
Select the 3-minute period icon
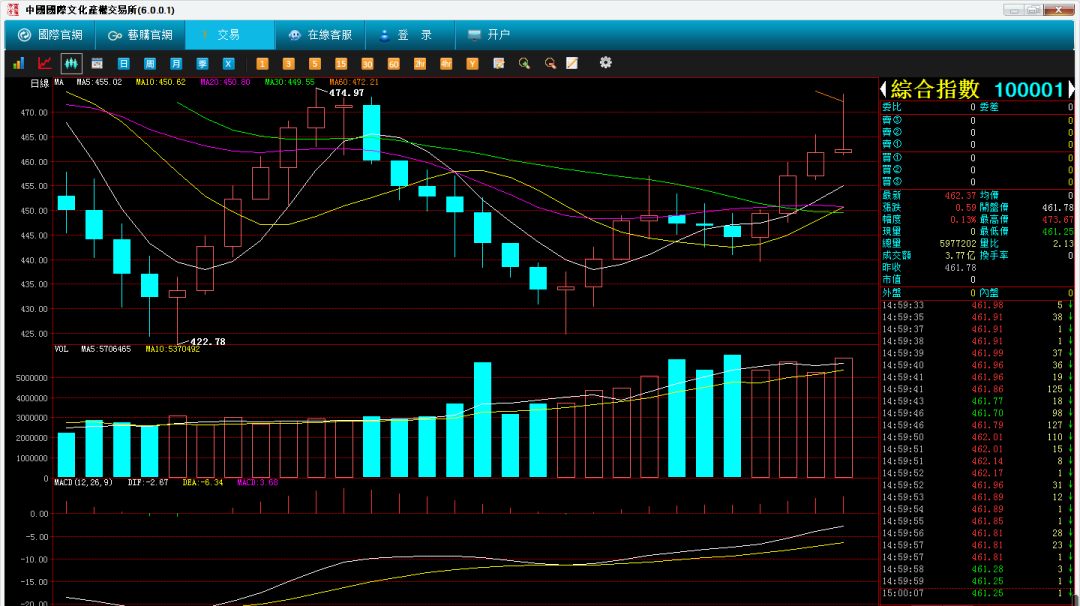click(289, 63)
